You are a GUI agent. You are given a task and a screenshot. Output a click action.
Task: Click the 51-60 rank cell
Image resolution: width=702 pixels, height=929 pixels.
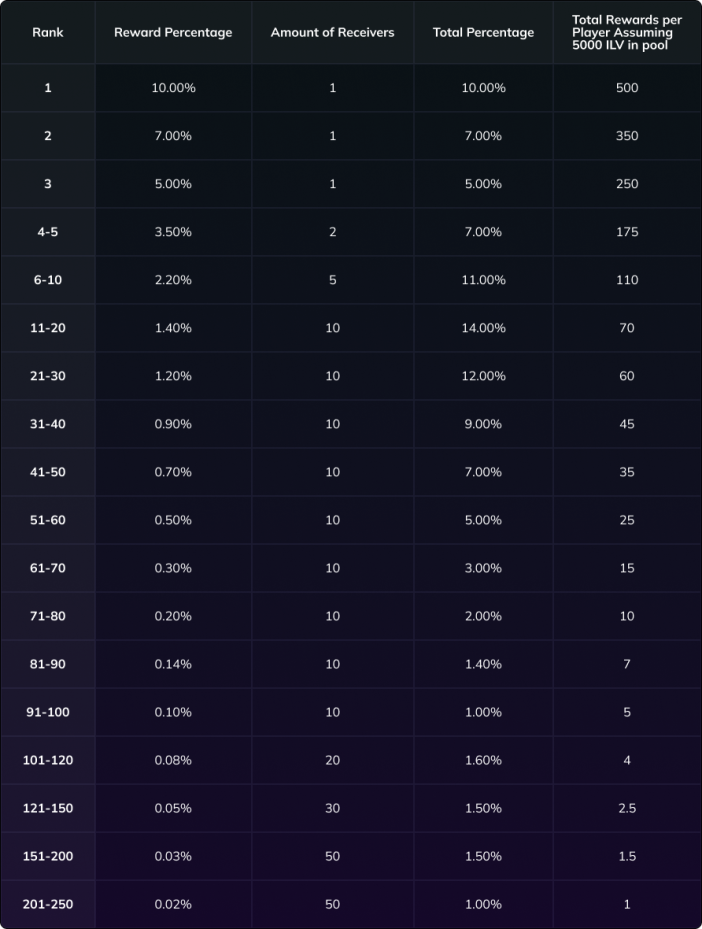[x=48, y=520]
